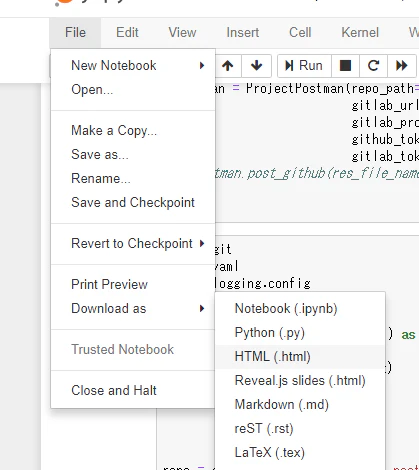
Task: Download as Markdown (.md)
Action: coord(300,405)
